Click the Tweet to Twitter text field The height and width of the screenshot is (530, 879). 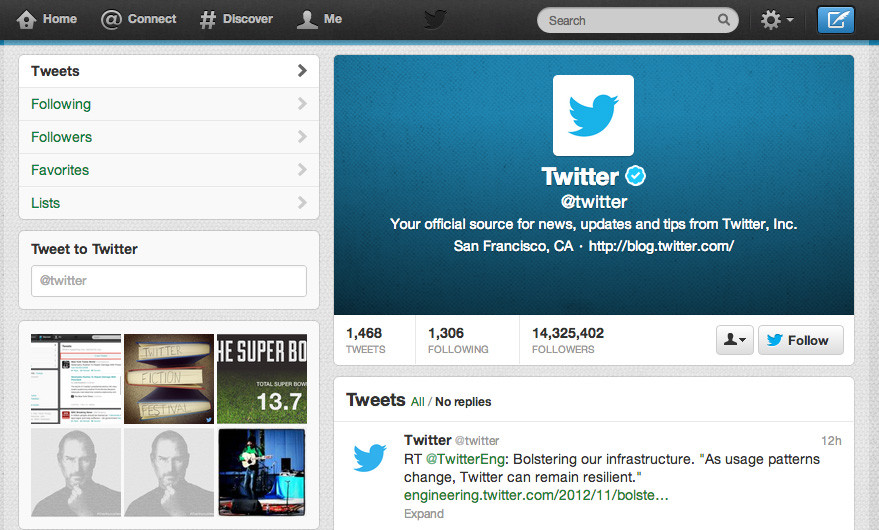tap(168, 281)
